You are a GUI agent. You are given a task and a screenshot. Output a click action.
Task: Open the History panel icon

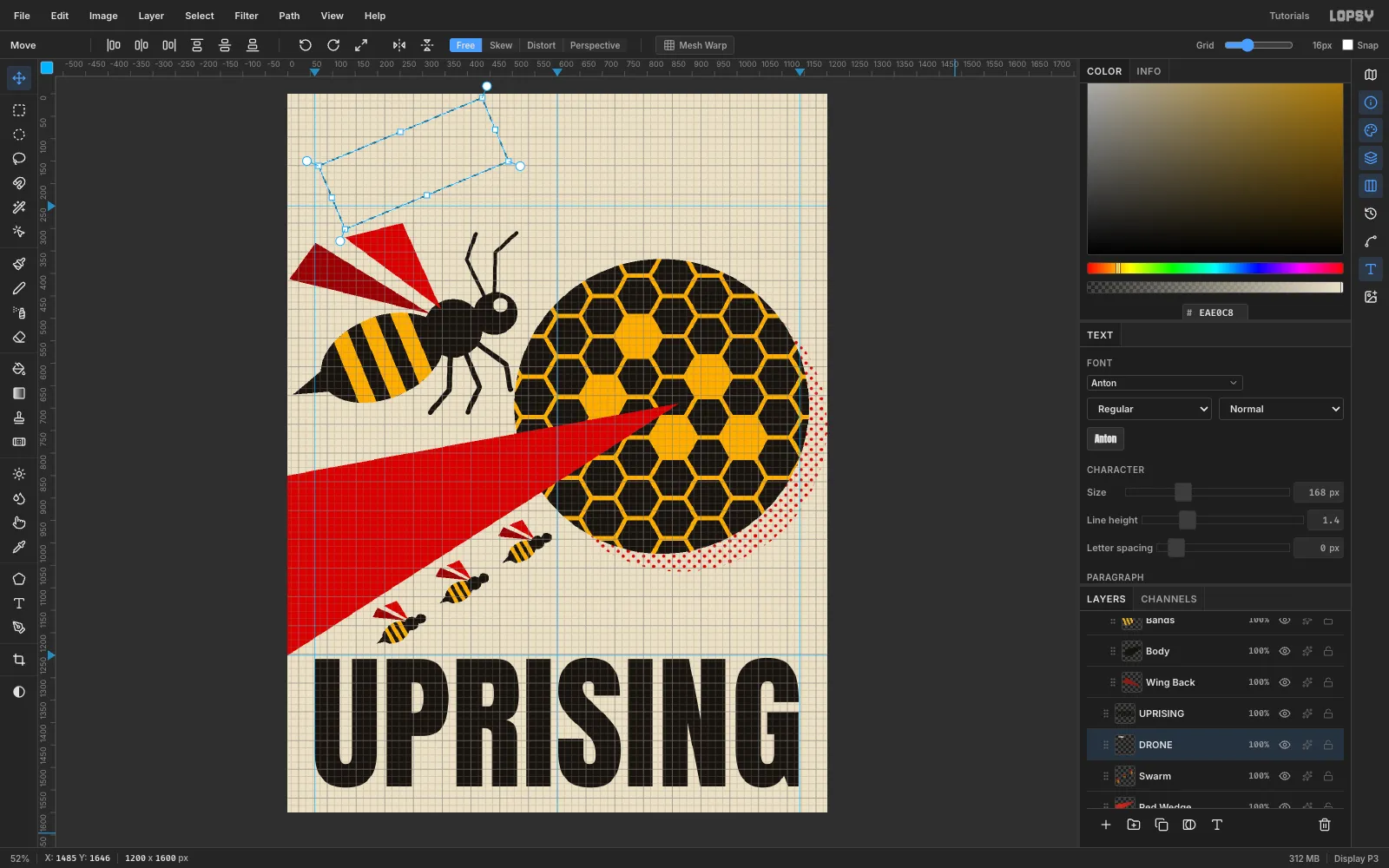1371,214
